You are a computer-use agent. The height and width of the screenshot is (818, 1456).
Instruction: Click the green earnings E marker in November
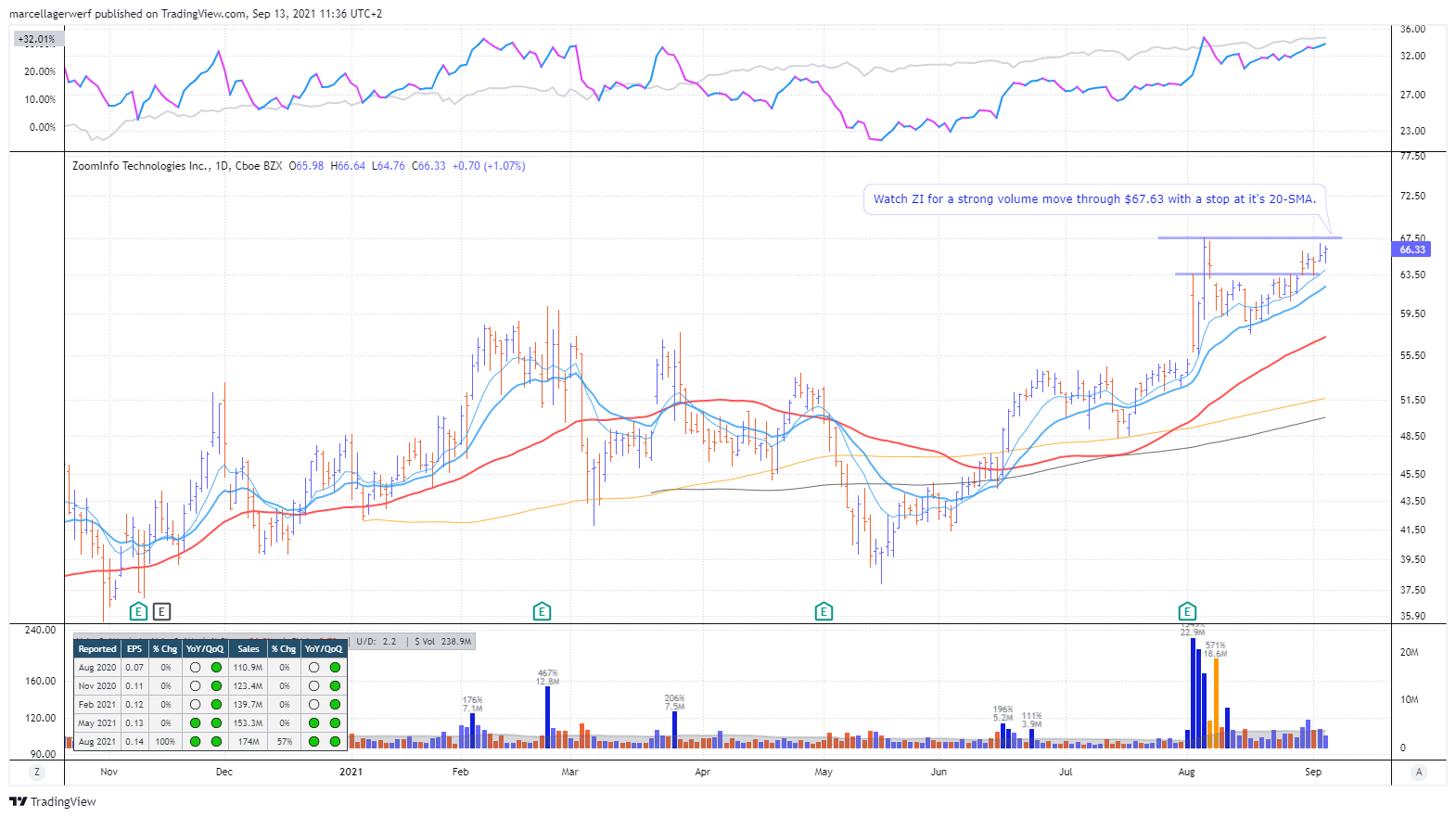138,611
